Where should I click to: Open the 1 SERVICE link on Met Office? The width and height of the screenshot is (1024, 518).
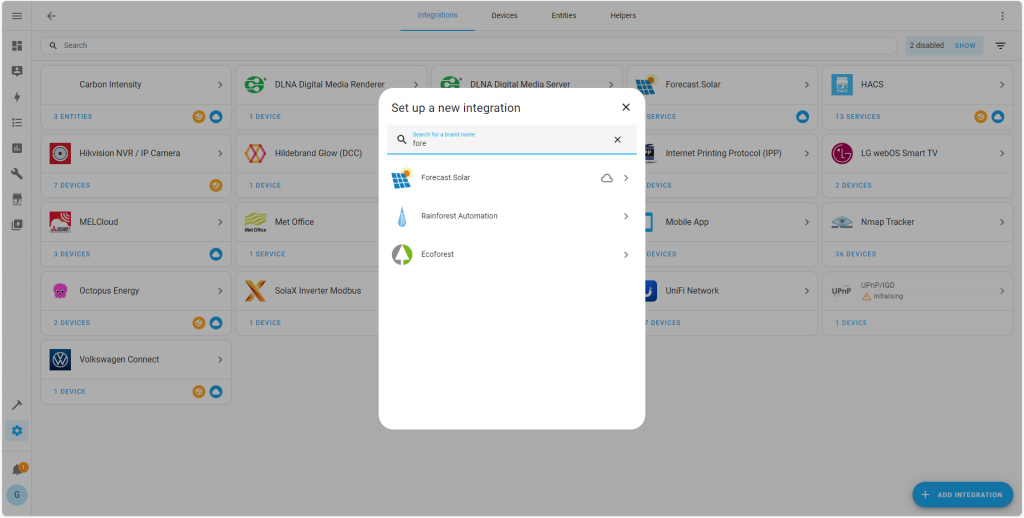pos(267,254)
